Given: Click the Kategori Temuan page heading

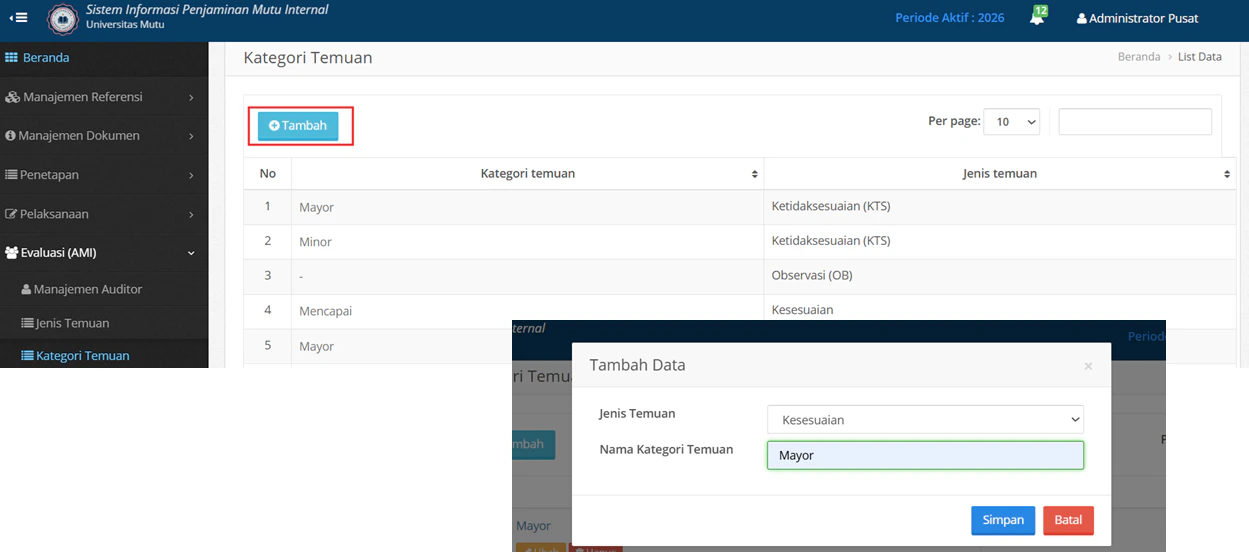Looking at the screenshot, I should point(308,58).
